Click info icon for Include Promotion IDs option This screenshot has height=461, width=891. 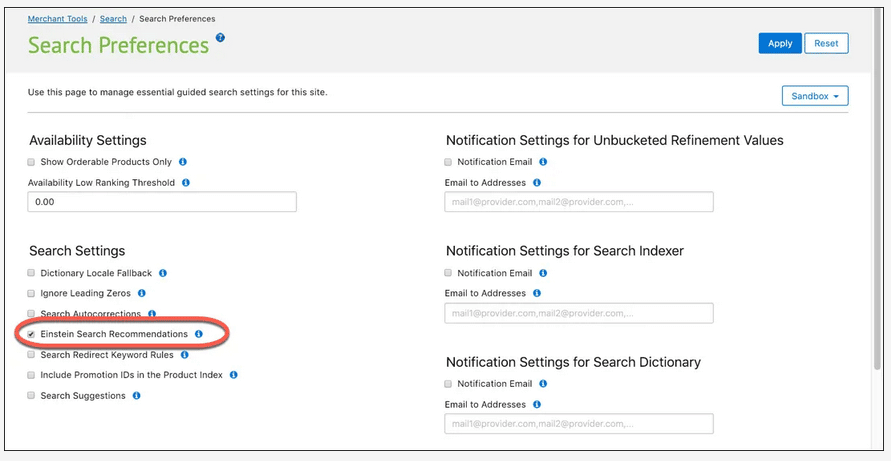tap(234, 375)
